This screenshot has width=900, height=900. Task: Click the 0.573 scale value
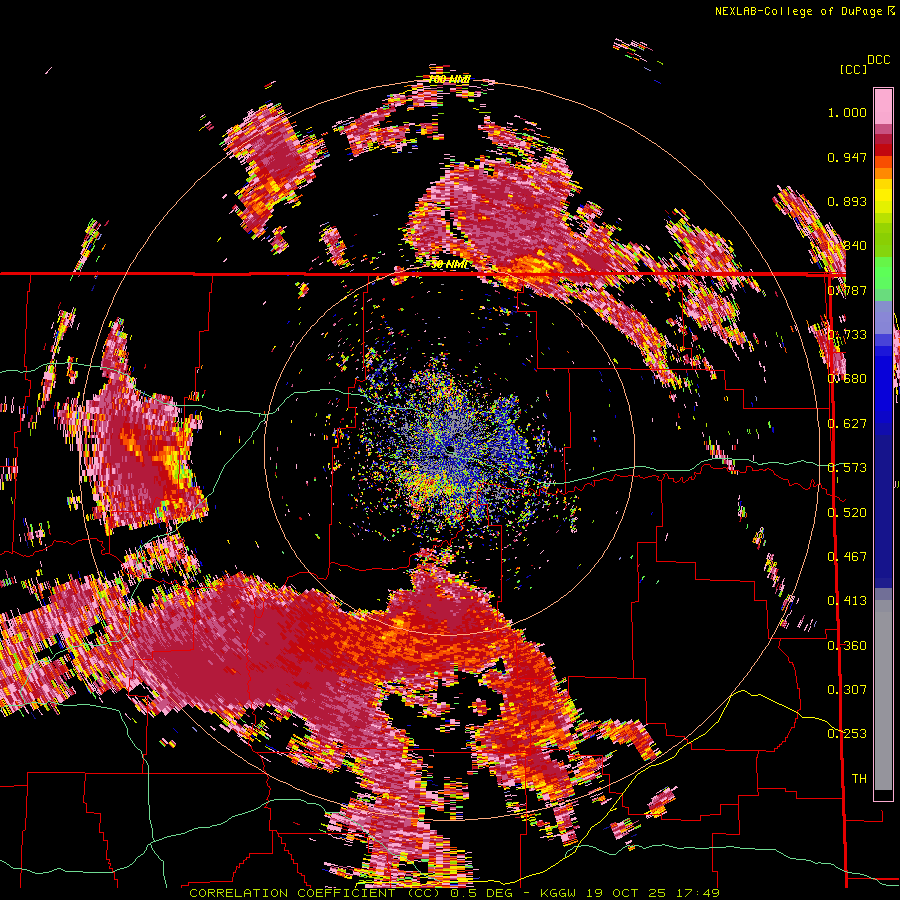847,468
